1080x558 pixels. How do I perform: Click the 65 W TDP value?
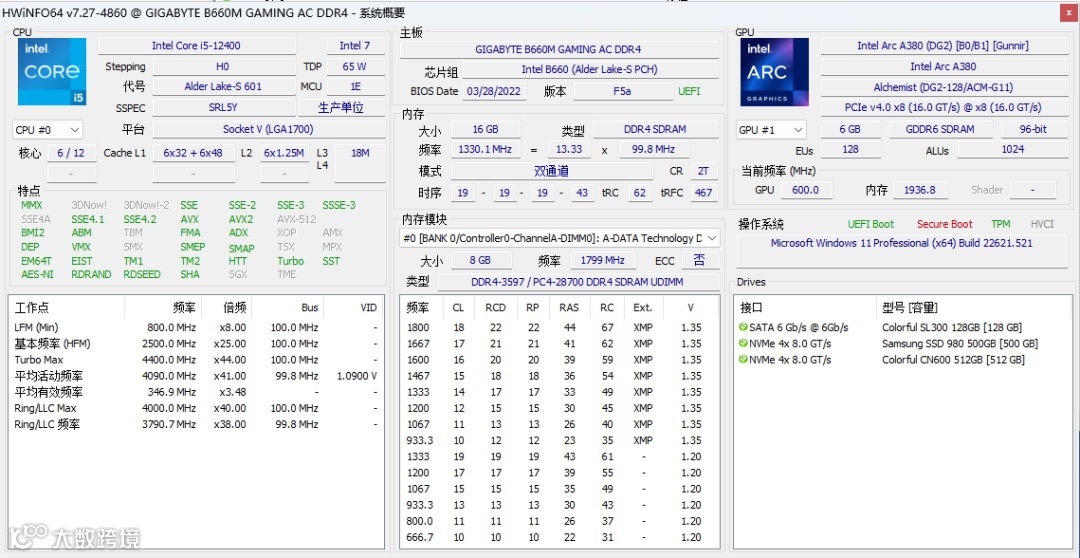(354, 67)
